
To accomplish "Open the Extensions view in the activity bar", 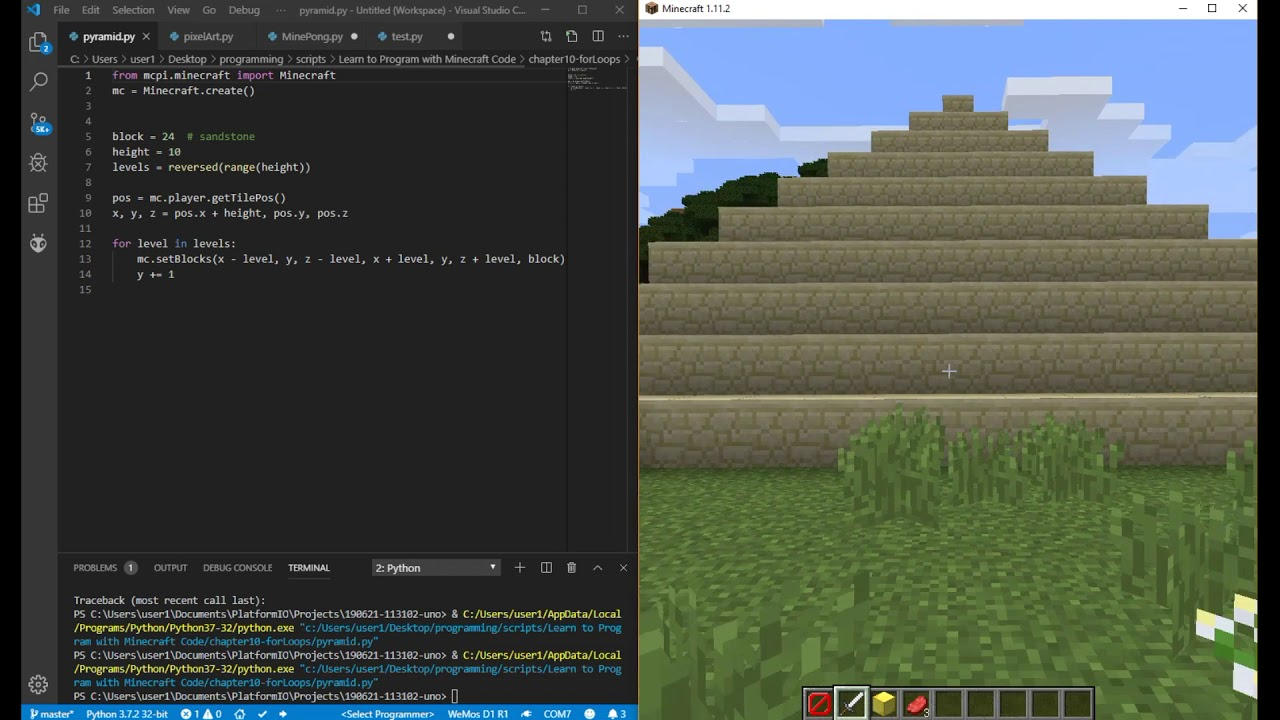I will 38,203.
